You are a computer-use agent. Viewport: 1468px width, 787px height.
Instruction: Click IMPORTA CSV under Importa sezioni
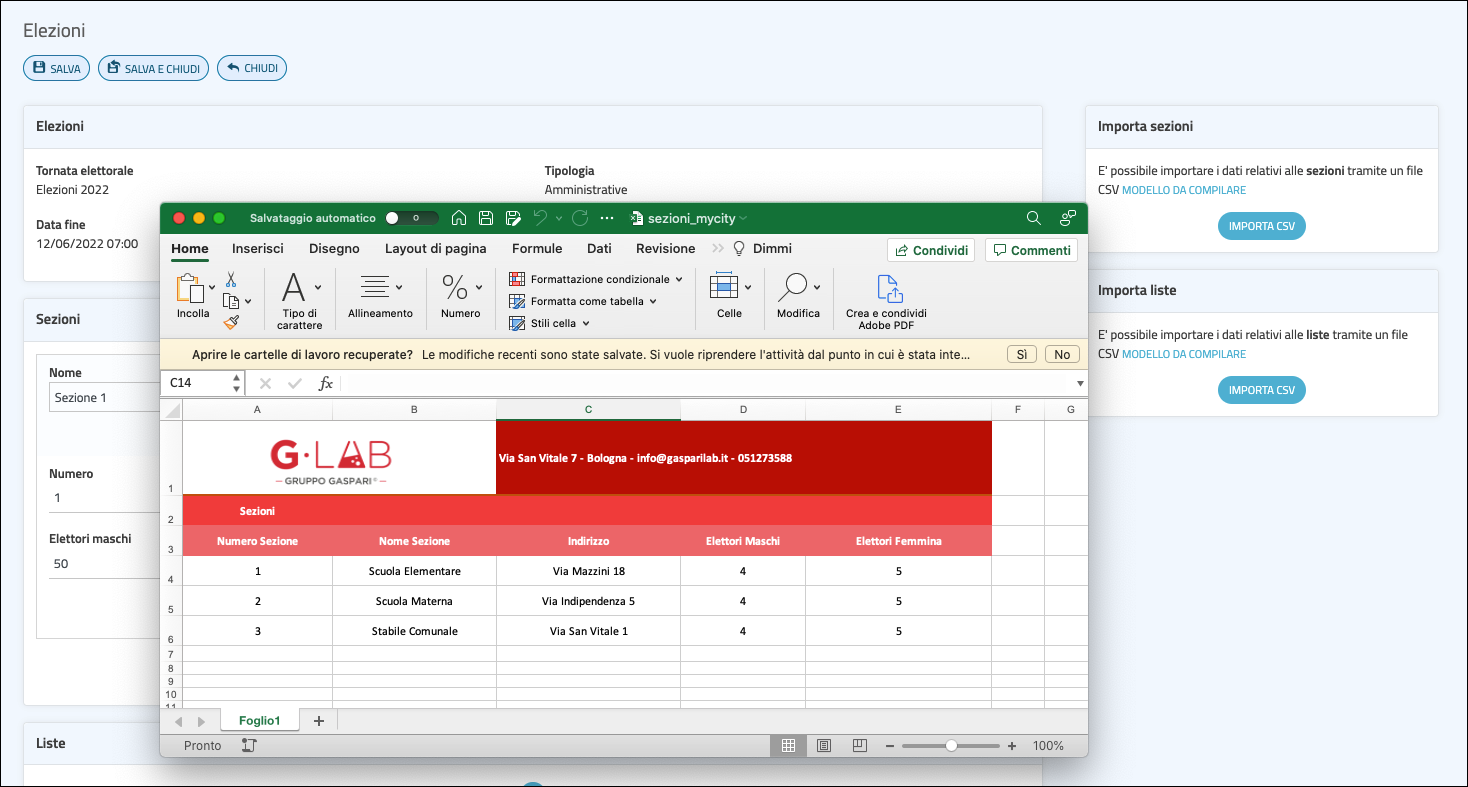pyautogui.click(x=1261, y=226)
